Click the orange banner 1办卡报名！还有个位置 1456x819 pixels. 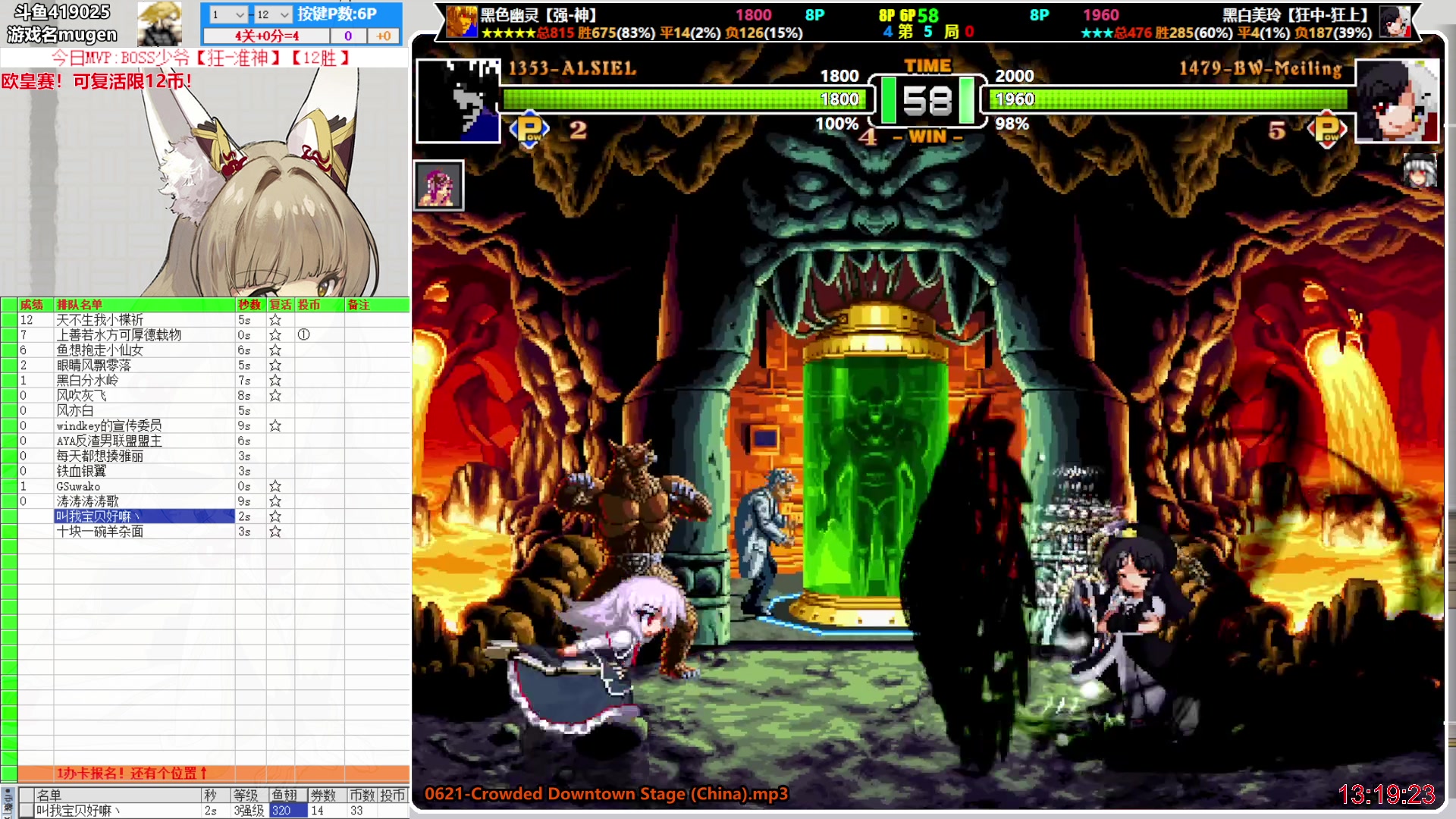pos(214,773)
